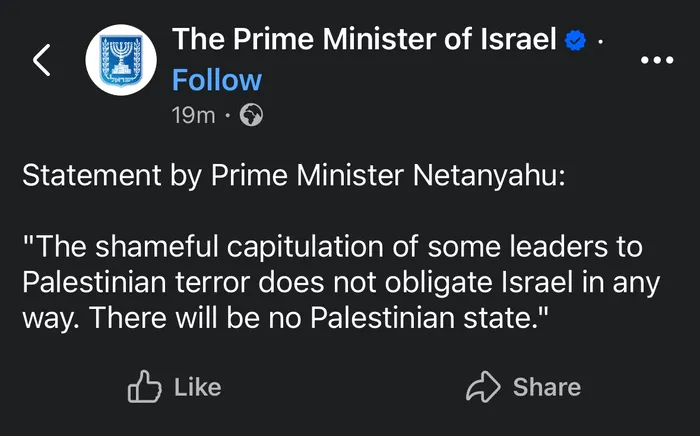Tap the thumbs-up Like icon

pyautogui.click(x=144, y=387)
